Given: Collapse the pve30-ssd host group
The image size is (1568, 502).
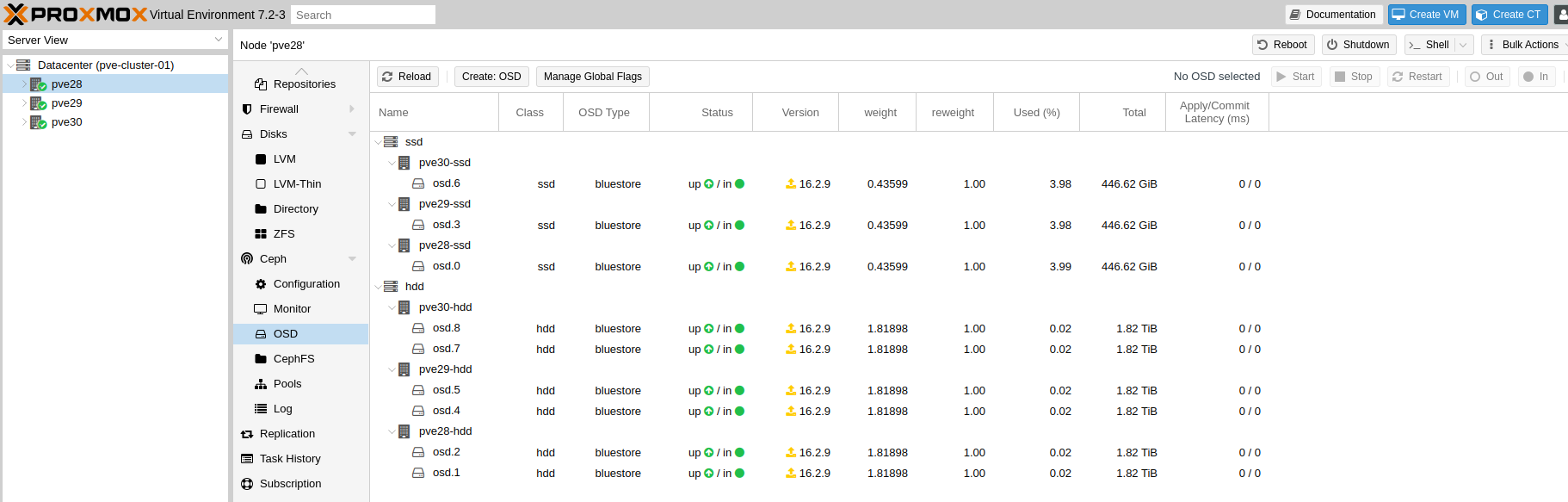Looking at the screenshot, I should 392,163.
